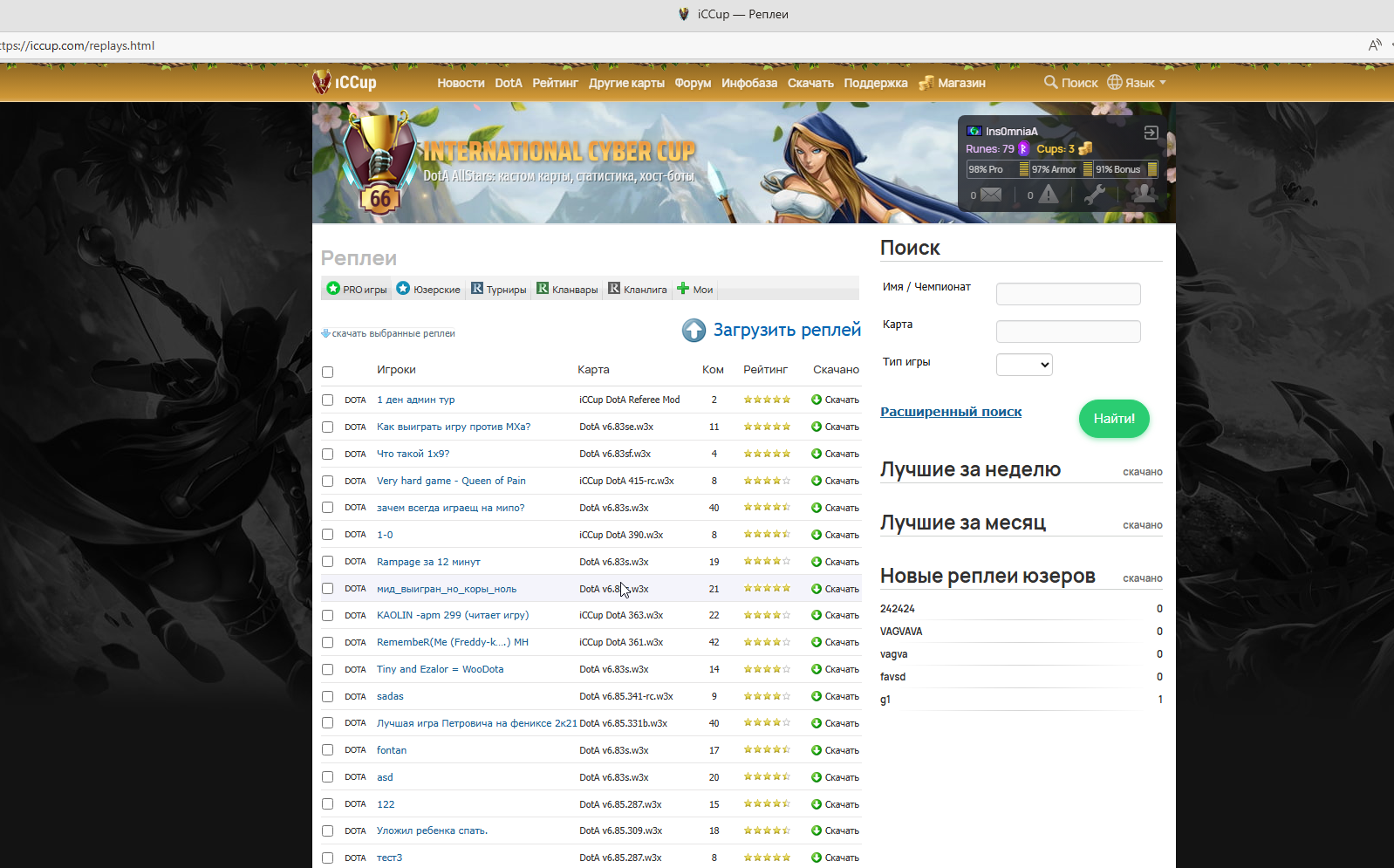Click the iCCup logo in navbar

(345, 82)
